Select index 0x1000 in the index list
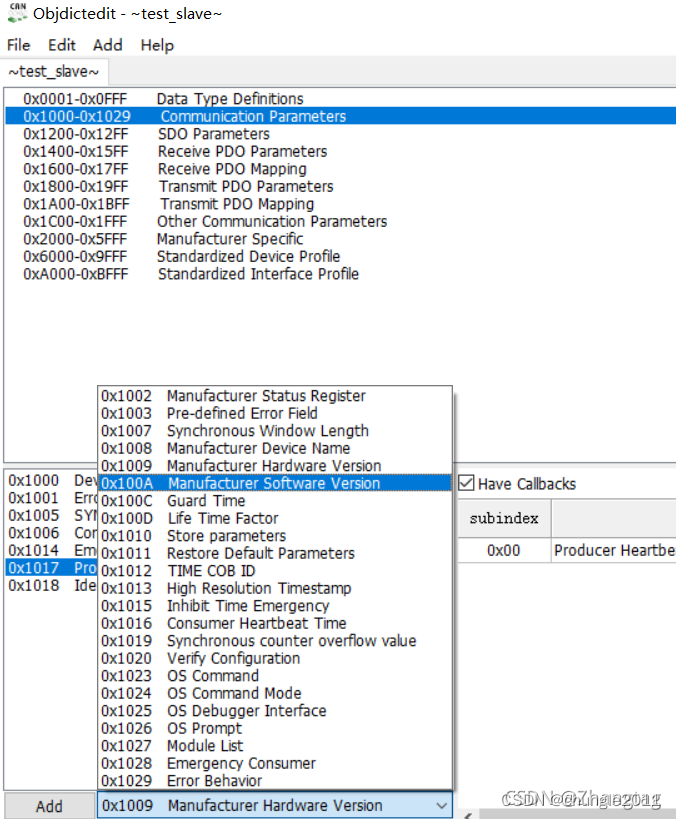 click(x=51, y=481)
